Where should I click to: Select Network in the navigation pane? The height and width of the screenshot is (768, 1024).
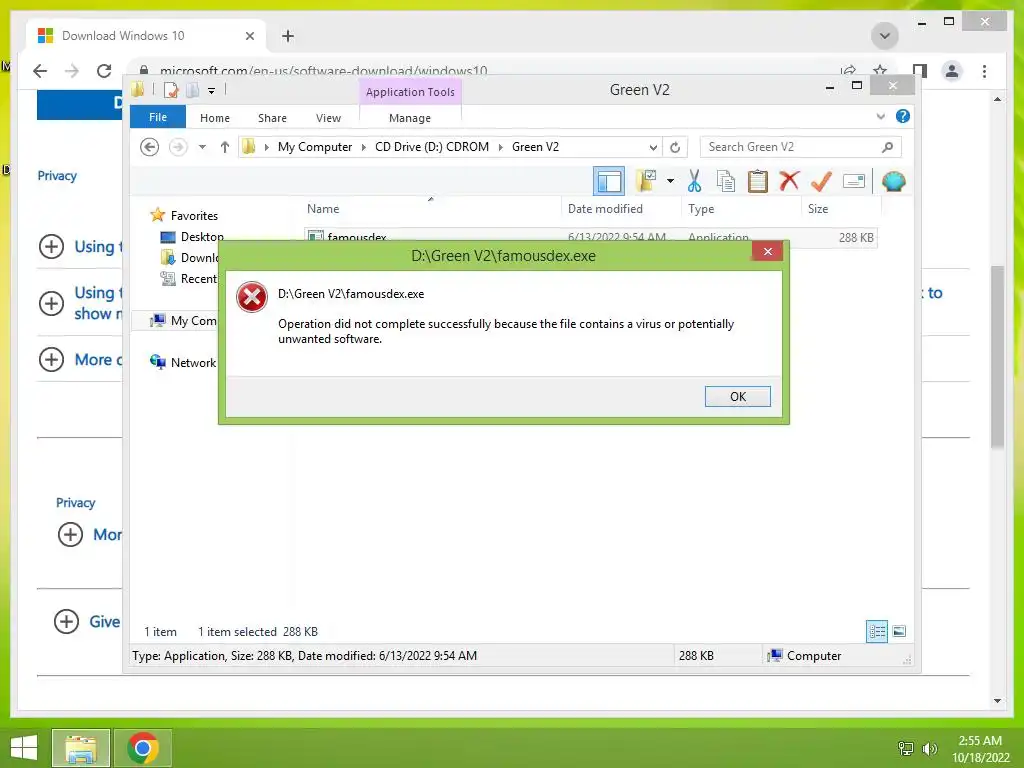183,362
